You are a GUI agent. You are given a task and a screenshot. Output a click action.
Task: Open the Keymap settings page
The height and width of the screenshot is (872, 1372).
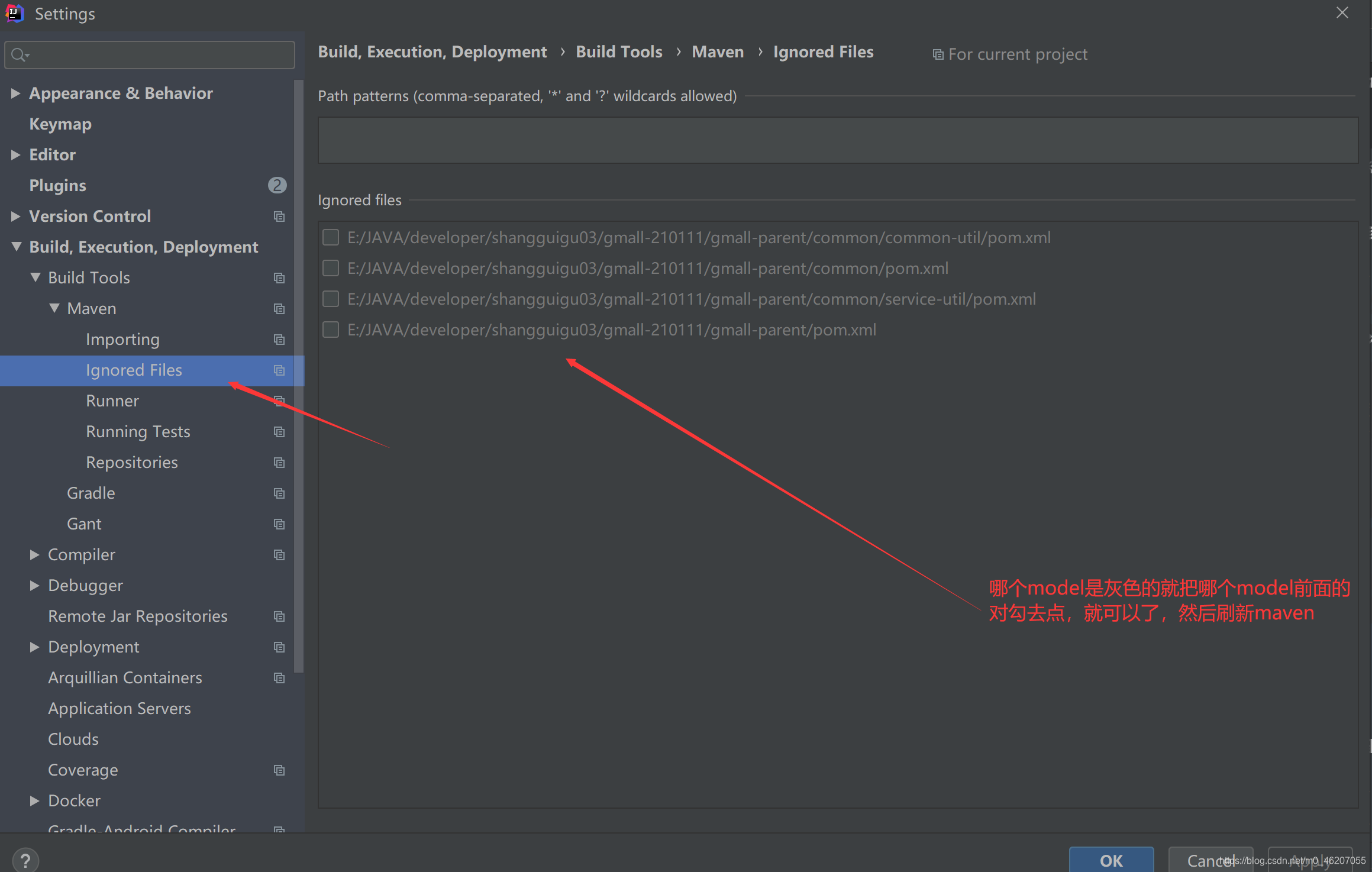coord(60,124)
